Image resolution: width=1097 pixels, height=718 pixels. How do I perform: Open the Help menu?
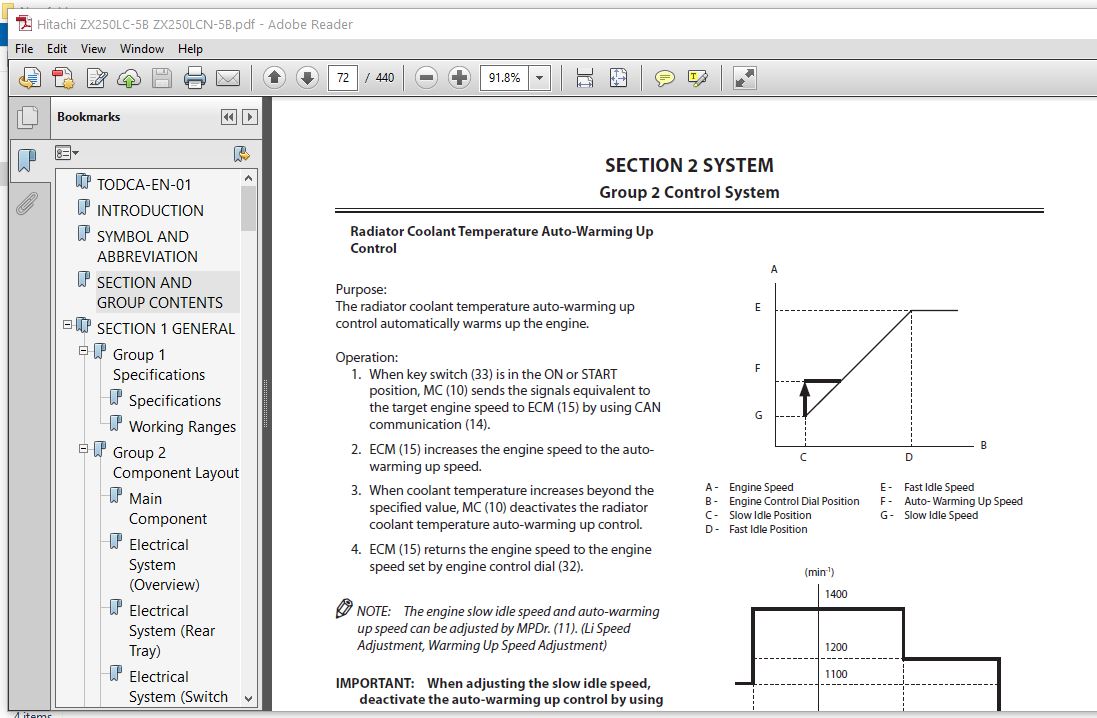pyautogui.click(x=190, y=48)
